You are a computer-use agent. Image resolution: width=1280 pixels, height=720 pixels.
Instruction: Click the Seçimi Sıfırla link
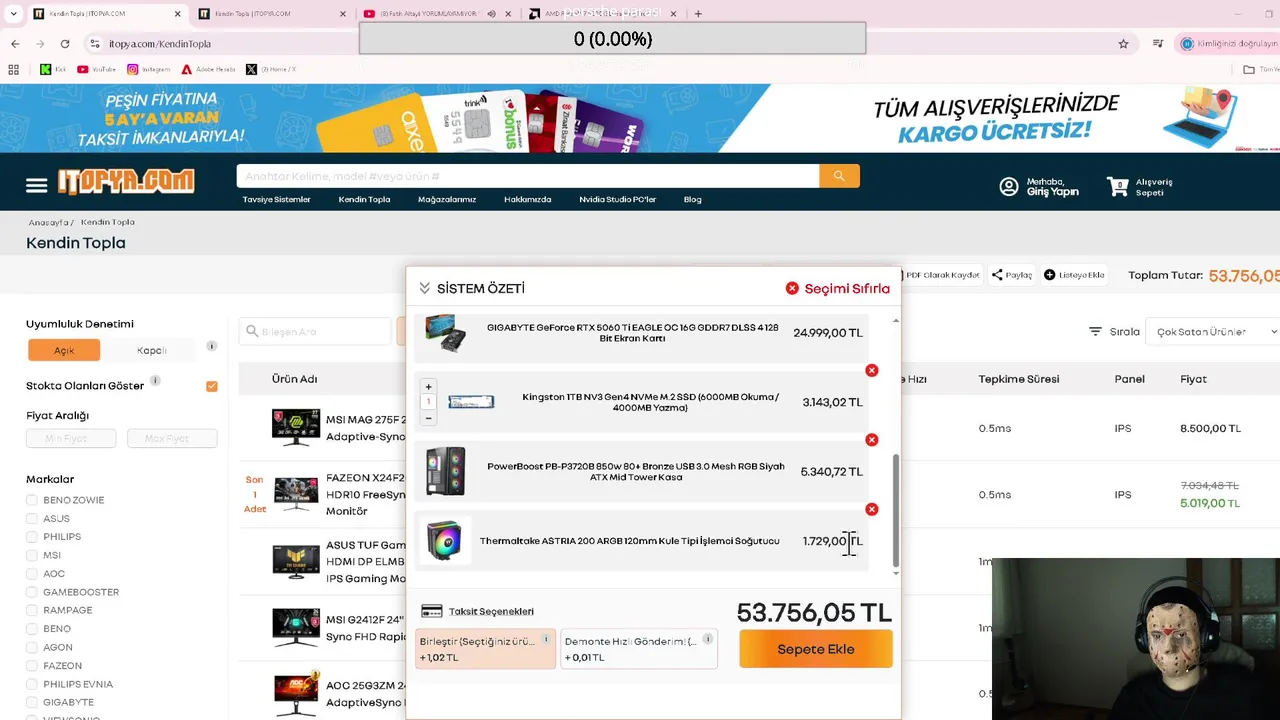pyautogui.click(x=847, y=288)
